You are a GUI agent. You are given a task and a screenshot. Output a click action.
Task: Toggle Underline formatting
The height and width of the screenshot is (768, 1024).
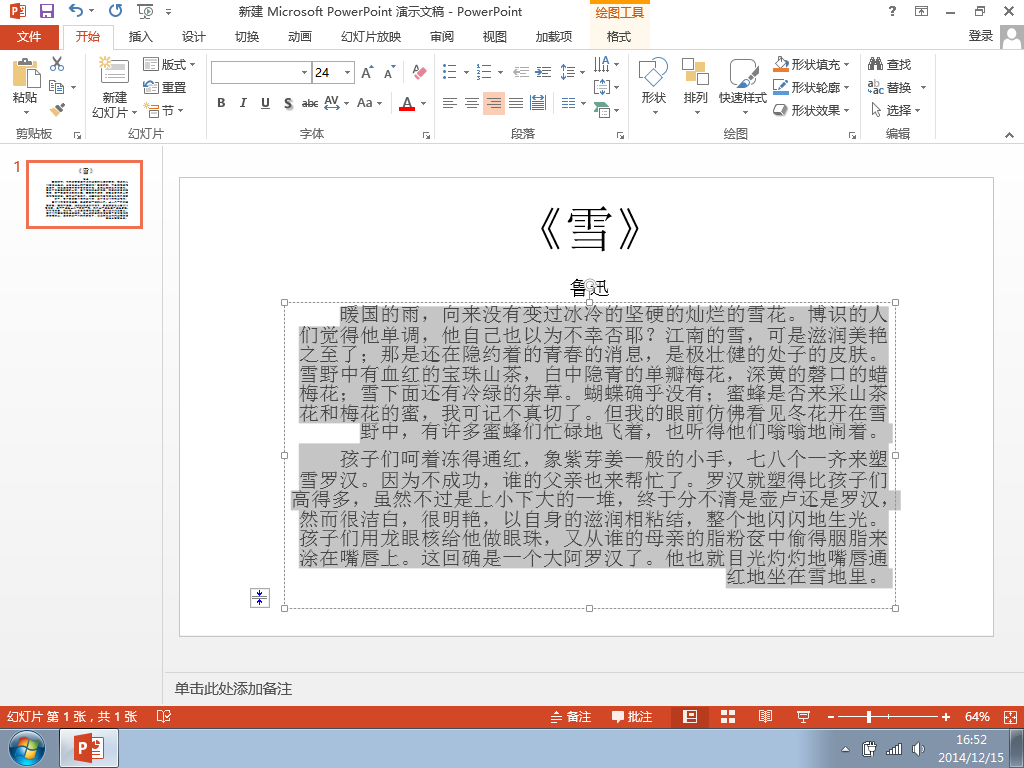pyautogui.click(x=265, y=103)
